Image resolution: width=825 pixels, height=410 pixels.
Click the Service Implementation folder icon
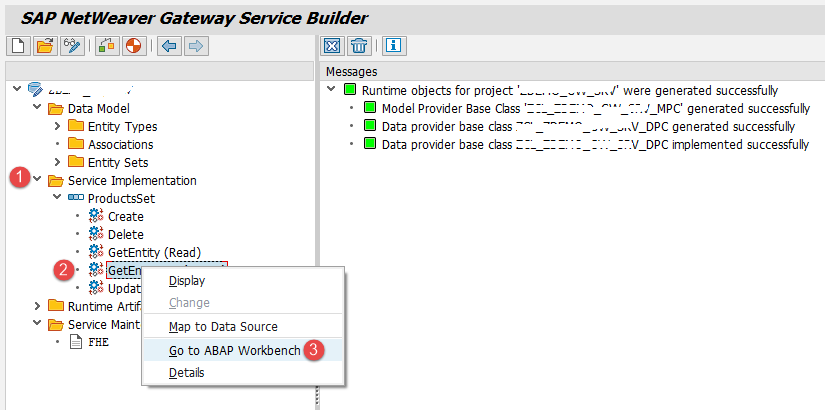56,181
